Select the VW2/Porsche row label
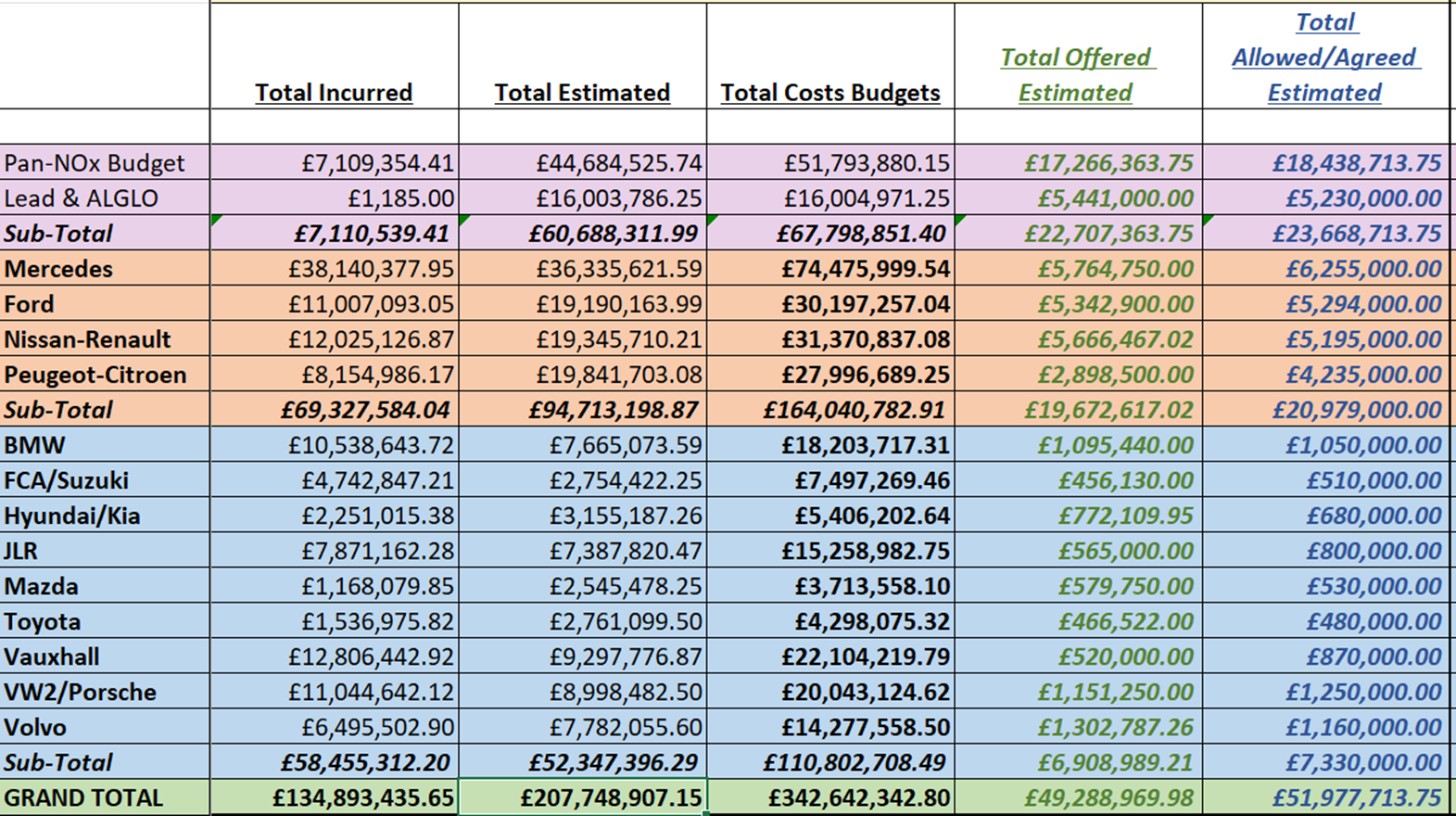The image size is (1456, 816). pos(105,692)
